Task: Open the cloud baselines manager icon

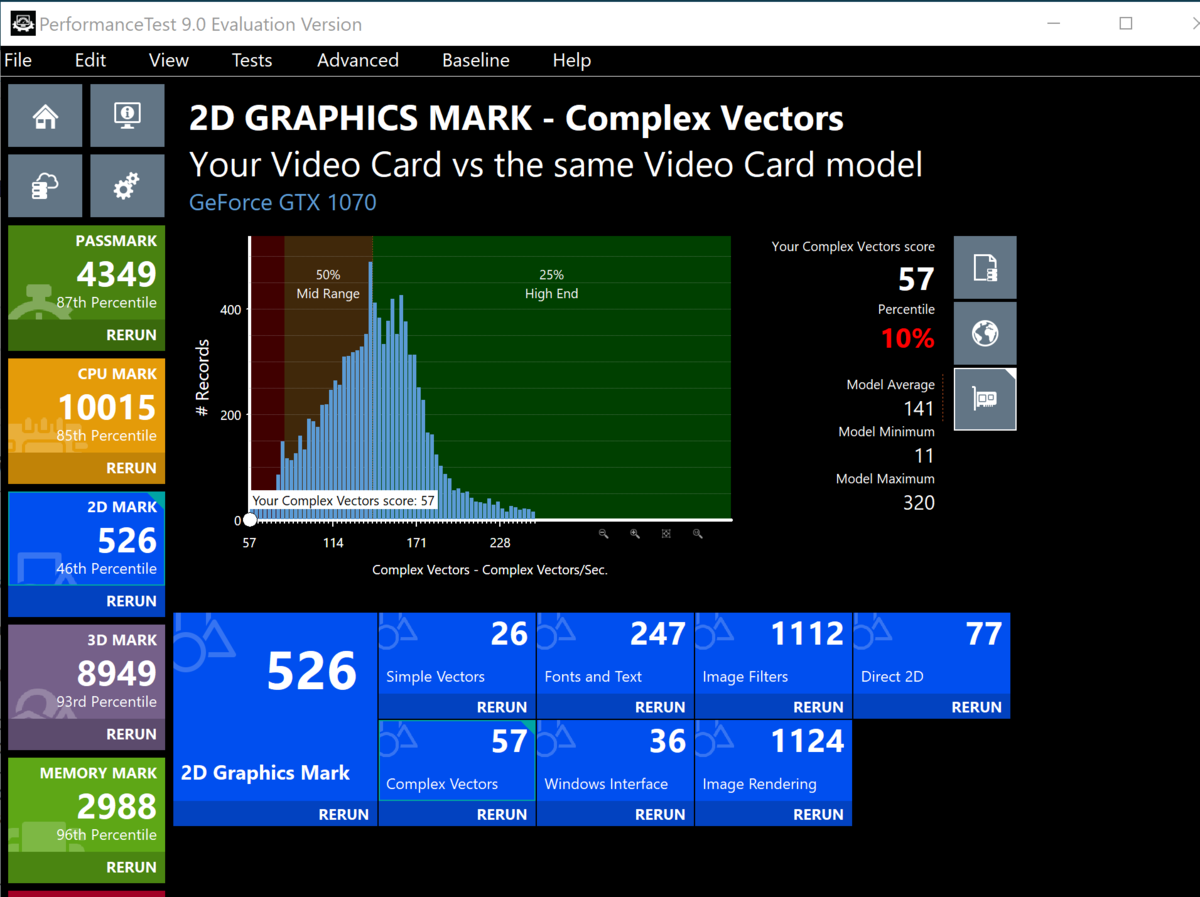Action: [x=45, y=185]
